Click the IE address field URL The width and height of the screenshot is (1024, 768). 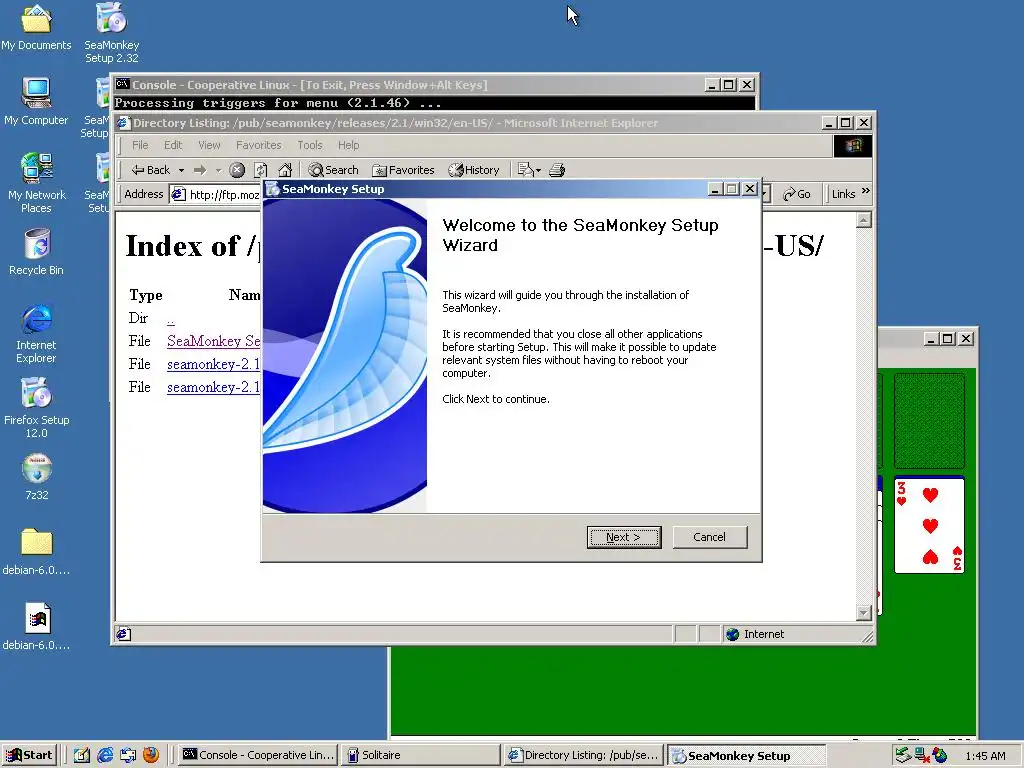[x=225, y=195]
